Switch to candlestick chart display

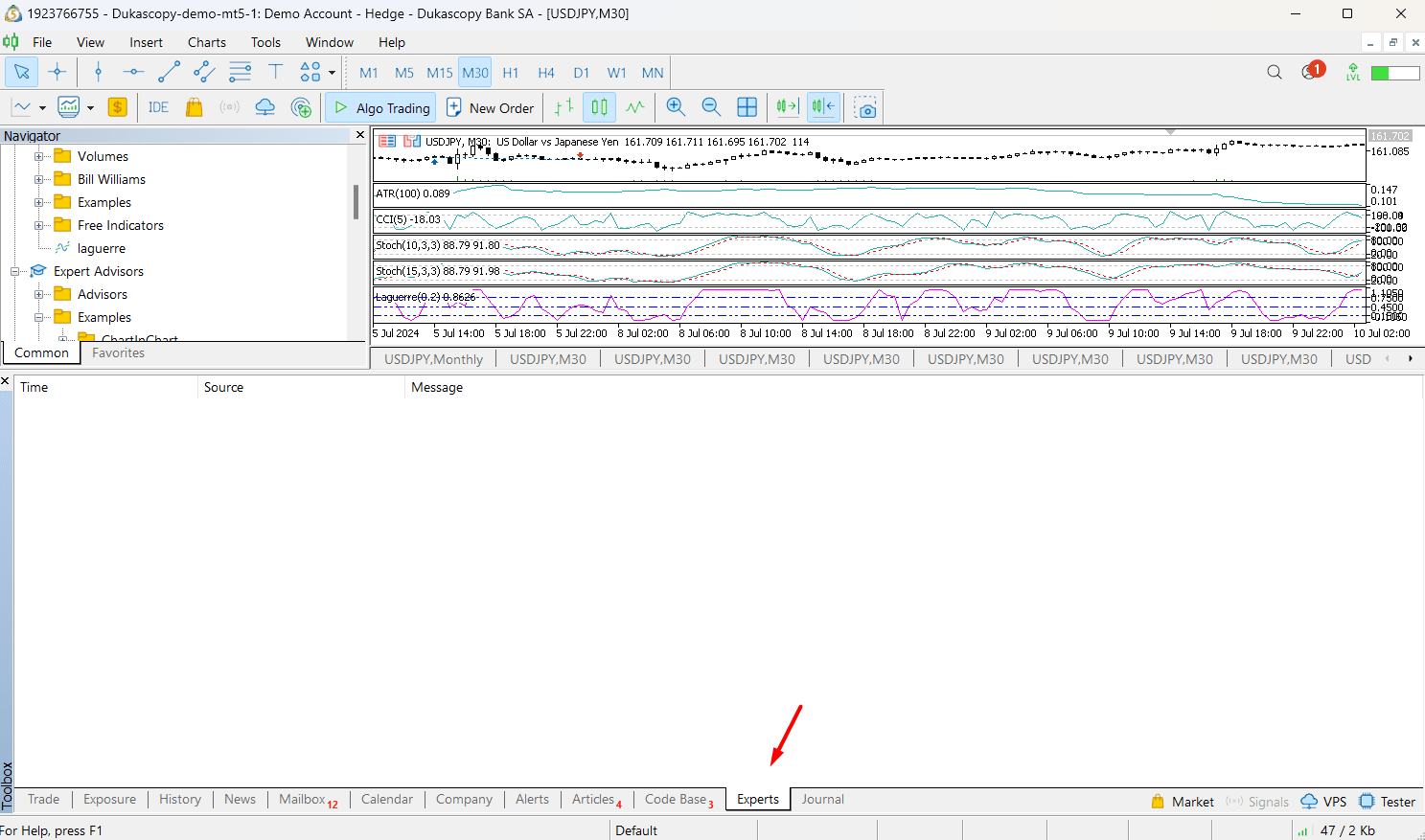pos(599,107)
